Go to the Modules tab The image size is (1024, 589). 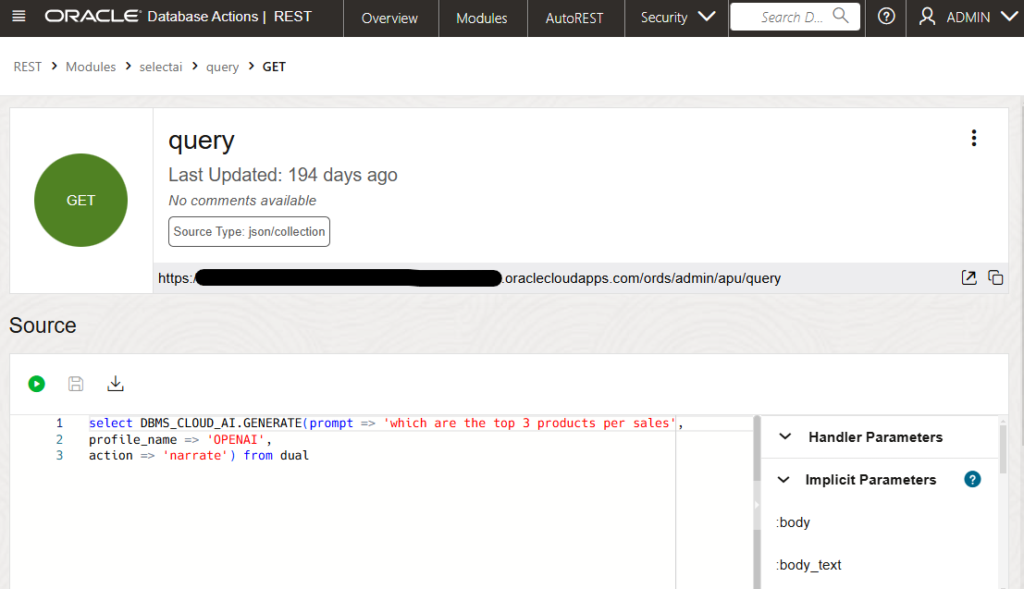tap(481, 18)
